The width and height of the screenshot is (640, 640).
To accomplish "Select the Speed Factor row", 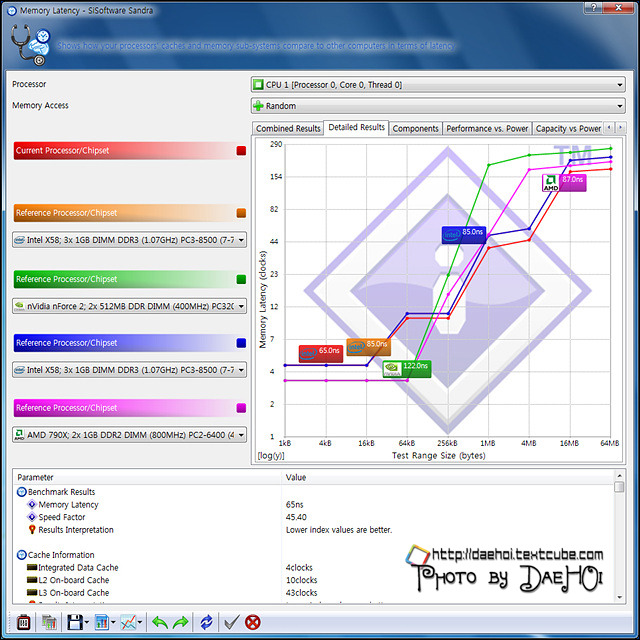I will pos(62,518).
